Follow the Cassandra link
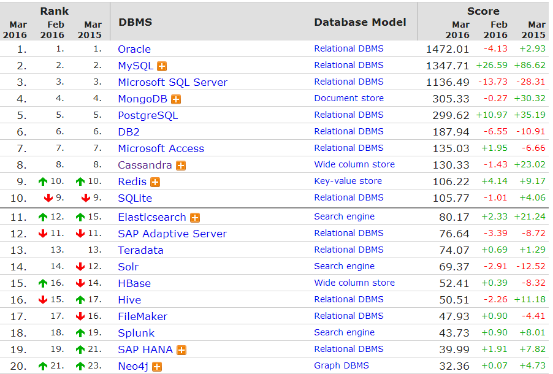553x374 pixels. click(x=145, y=165)
